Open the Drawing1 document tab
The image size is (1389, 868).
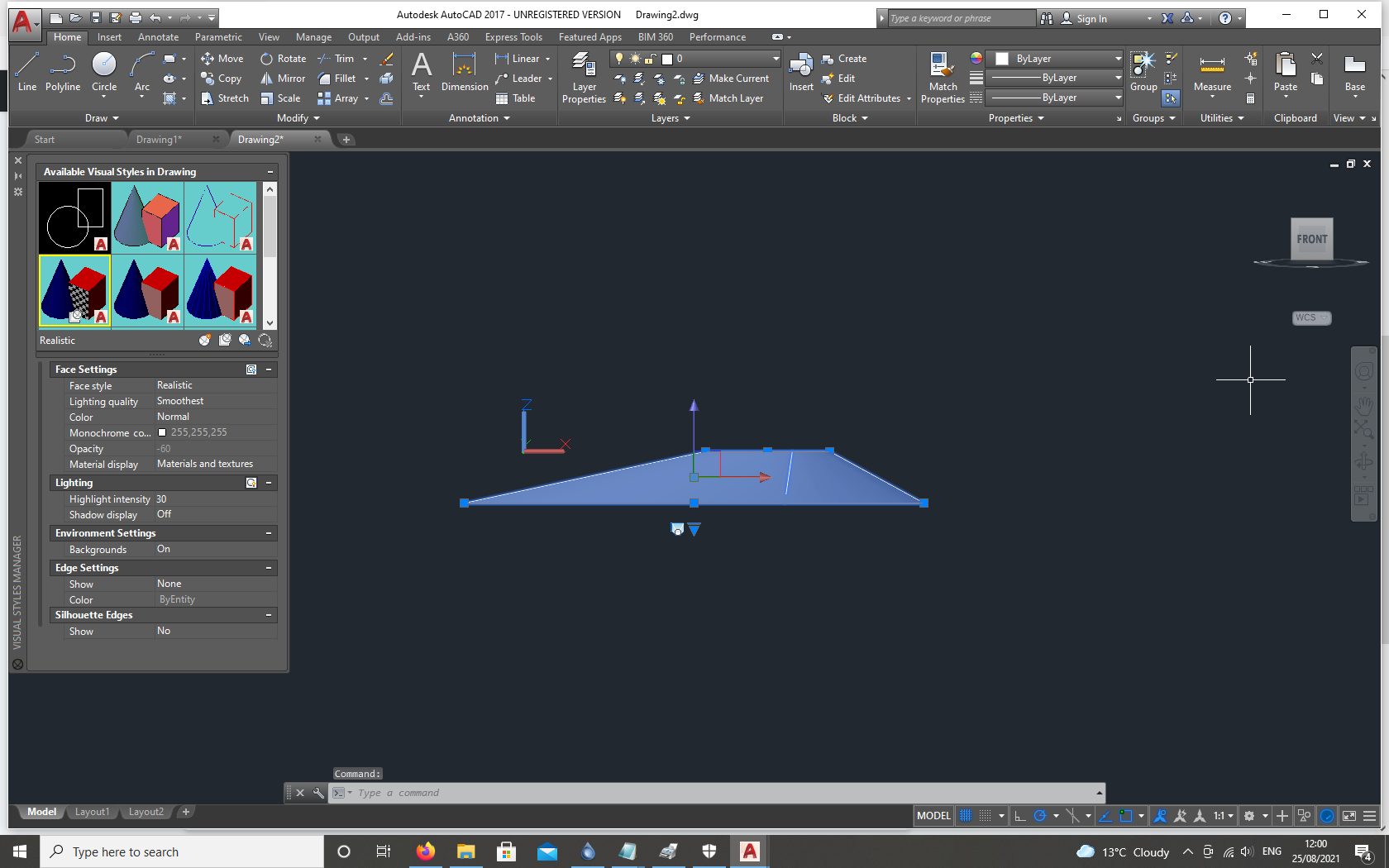pos(160,139)
